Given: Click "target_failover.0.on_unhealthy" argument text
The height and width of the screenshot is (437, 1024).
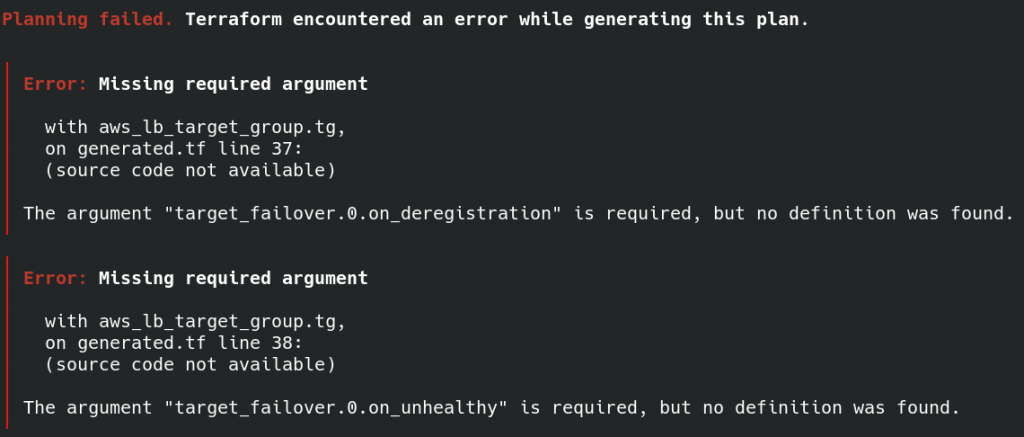Looking at the screenshot, I should coord(335,409).
